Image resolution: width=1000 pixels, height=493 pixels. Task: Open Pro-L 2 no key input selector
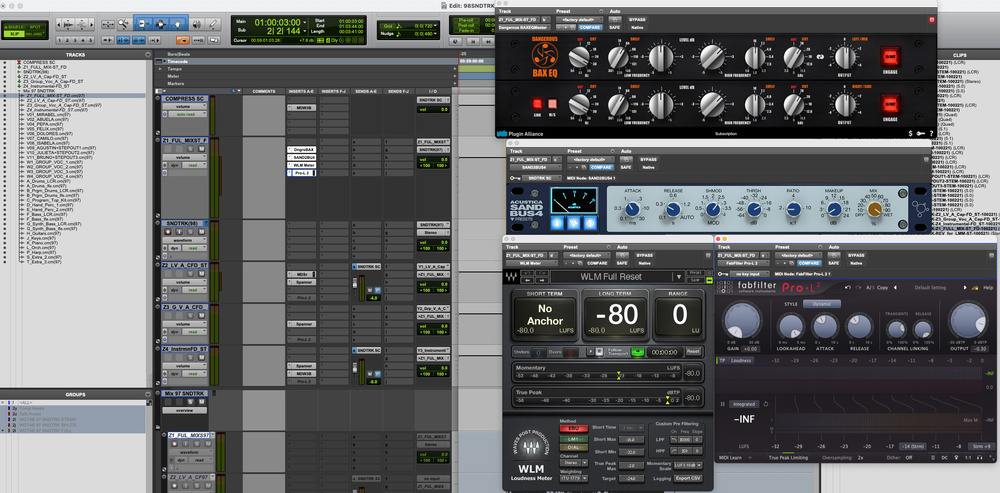(x=749, y=274)
